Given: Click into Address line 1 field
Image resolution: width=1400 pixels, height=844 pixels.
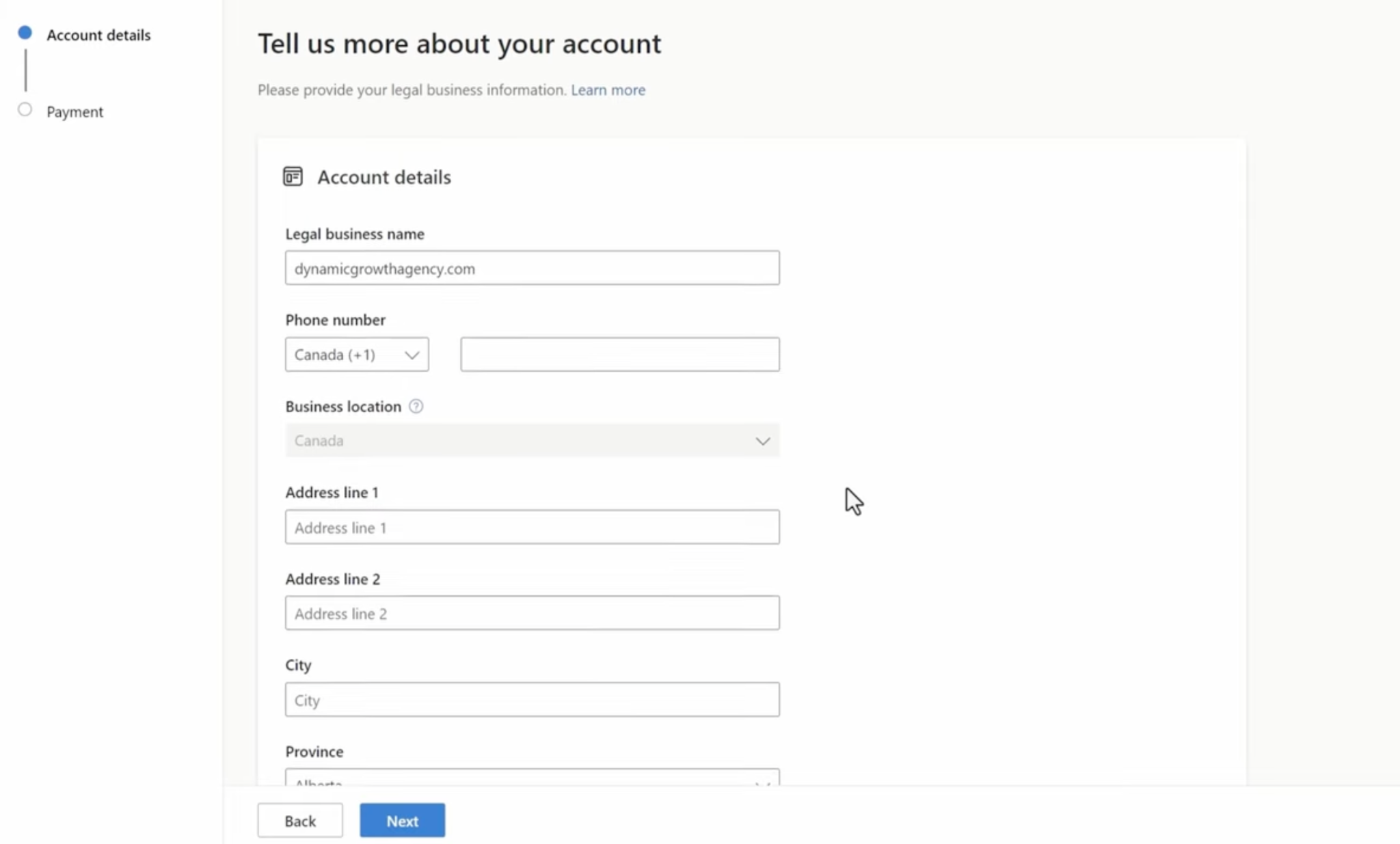Looking at the screenshot, I should click(x=532, y=527).
